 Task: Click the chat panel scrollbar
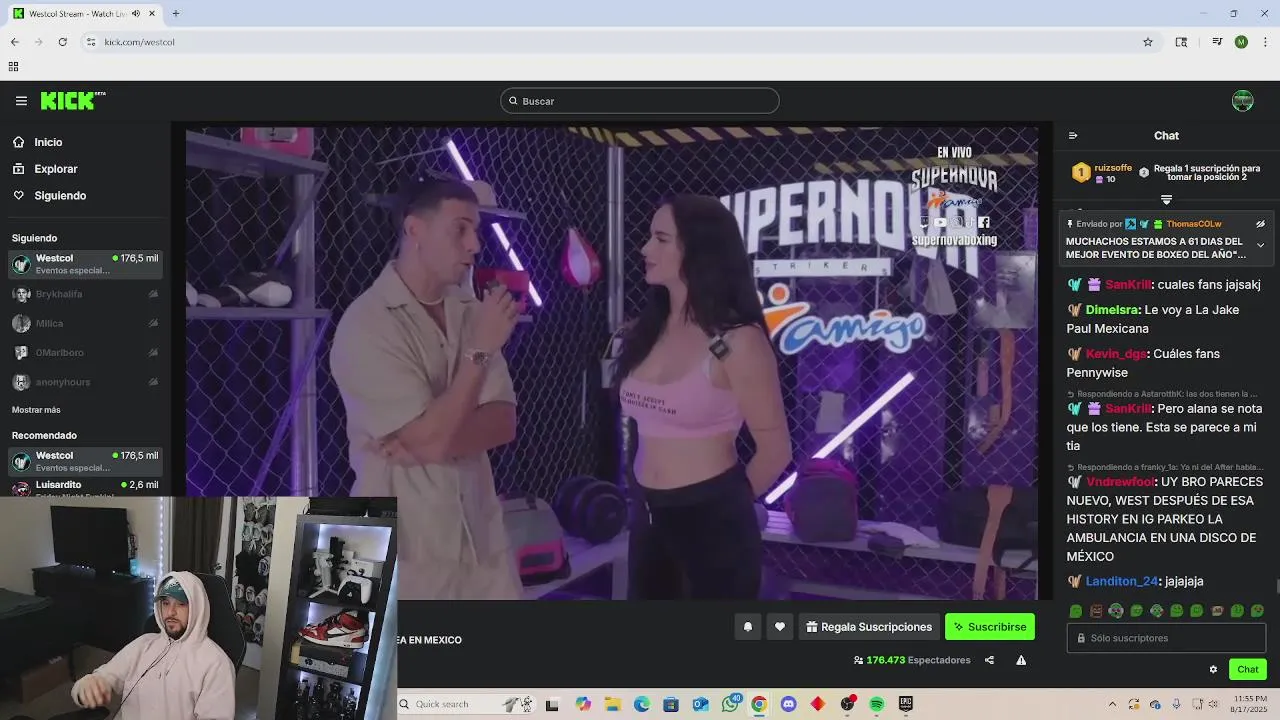coord(1276,587)
